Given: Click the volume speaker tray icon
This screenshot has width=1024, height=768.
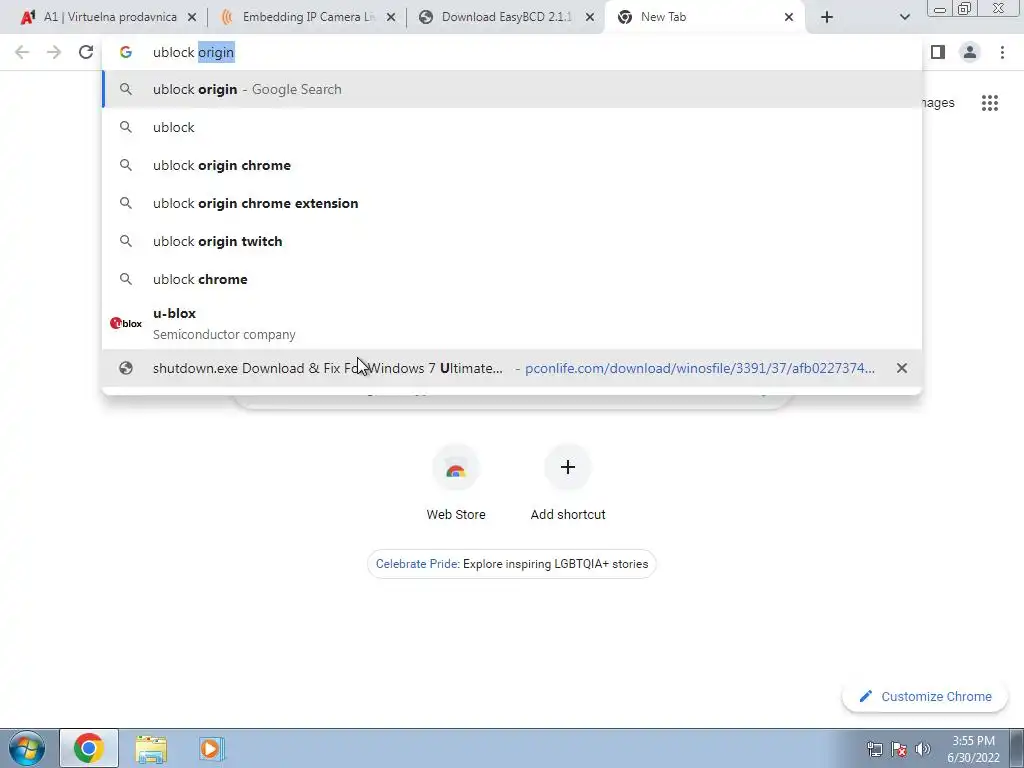Looking at the screenshot, I should (x=923, y=749).
